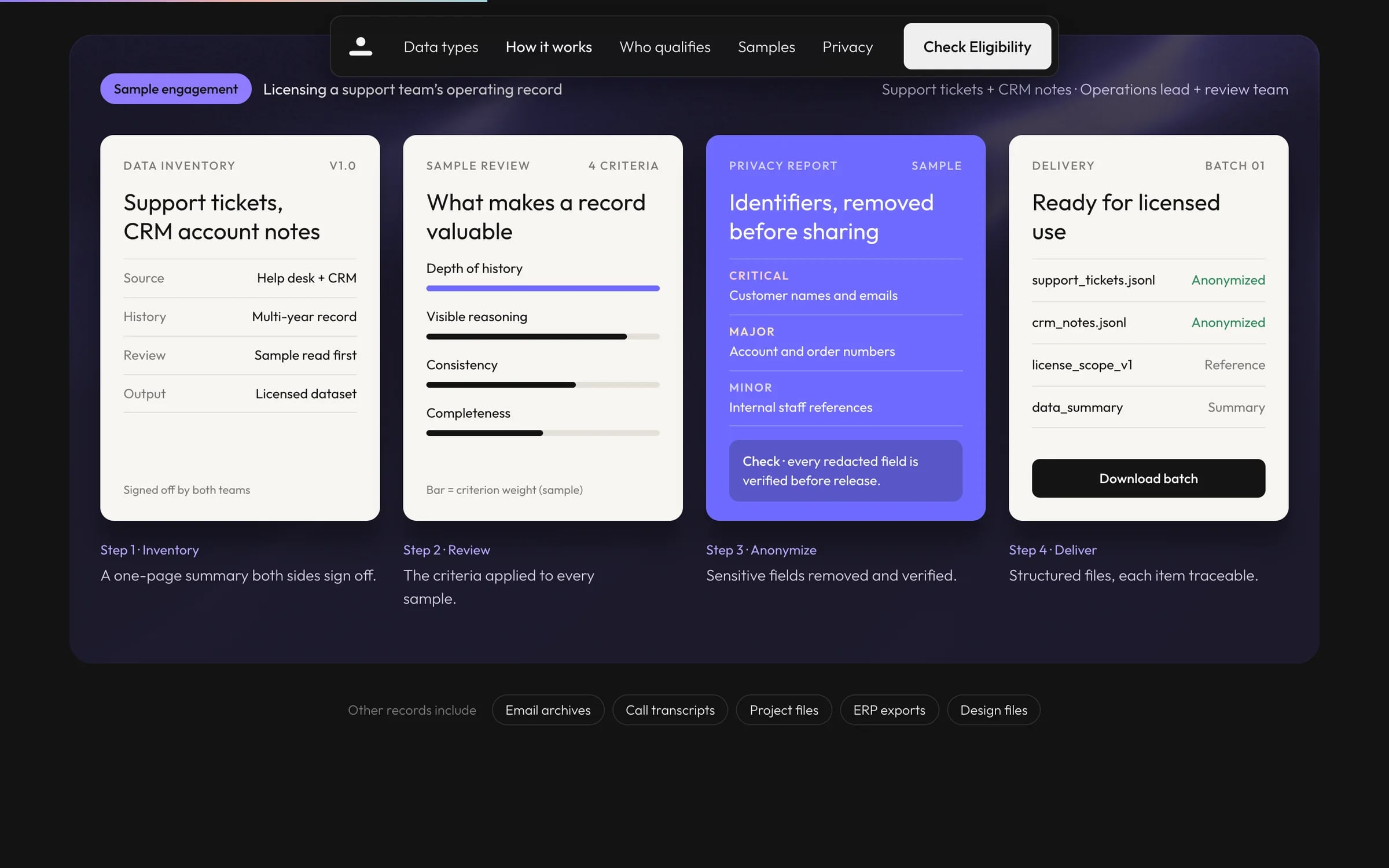
Task: Click the 'Multi-year record' history value
Action: pos(304,317)
